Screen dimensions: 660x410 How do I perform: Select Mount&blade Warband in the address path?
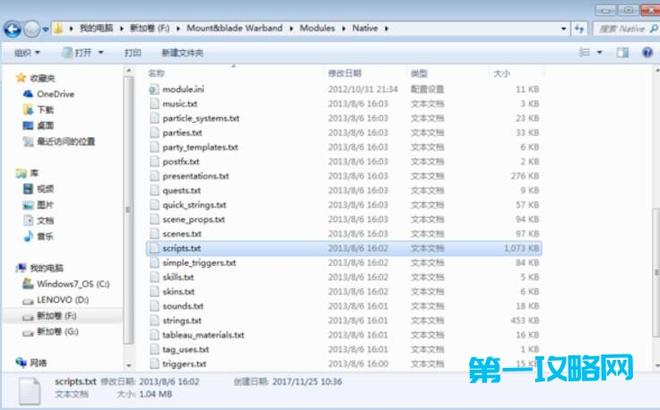[234, 28]
